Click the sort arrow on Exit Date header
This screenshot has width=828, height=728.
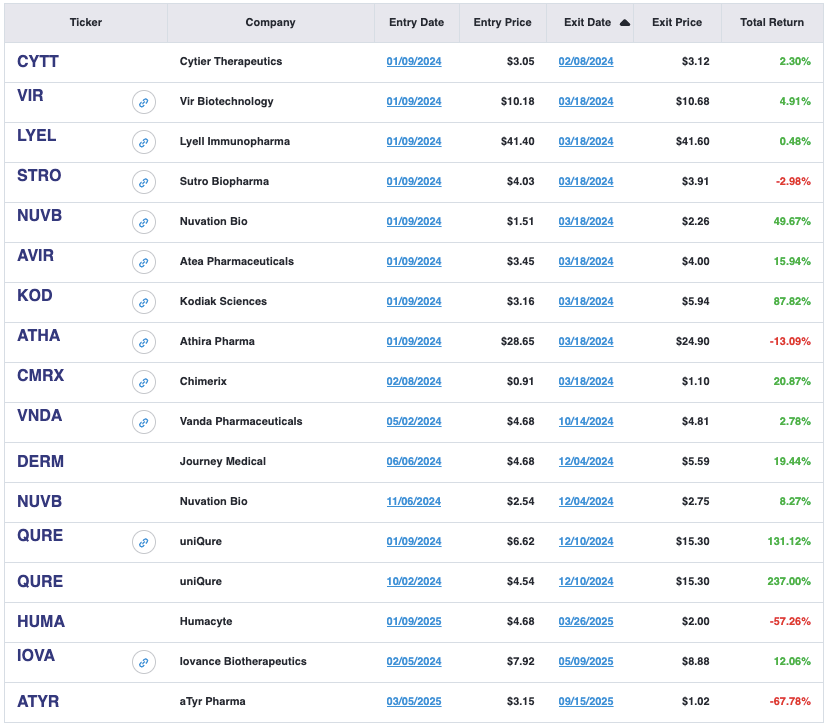click(x=625, y=23)
